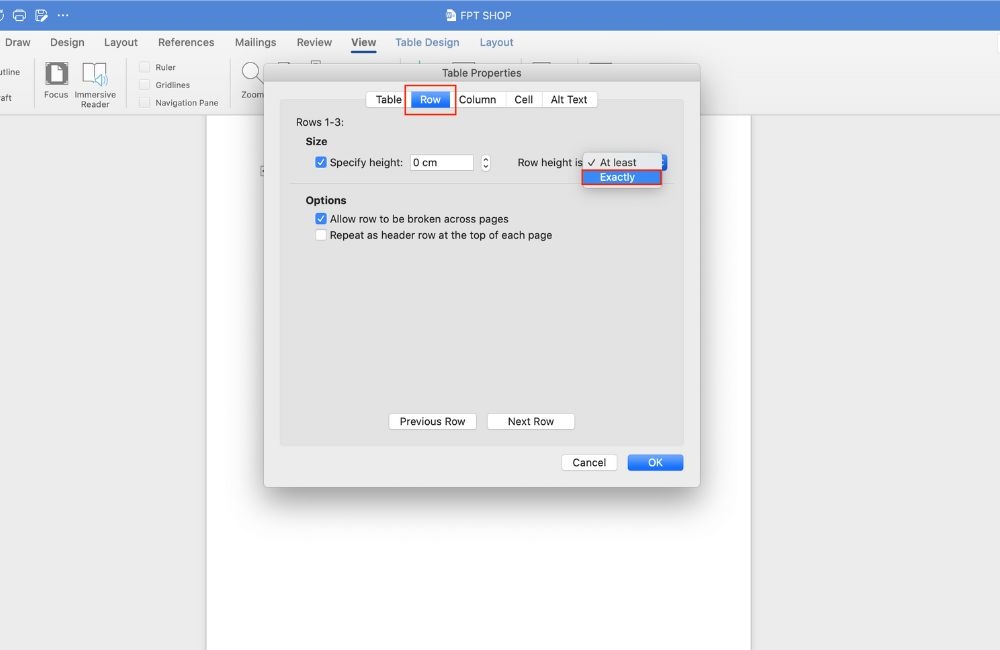1000x650 pixels.
Task: Enable Repeat as header row checkbox
Action: [321, 235]
